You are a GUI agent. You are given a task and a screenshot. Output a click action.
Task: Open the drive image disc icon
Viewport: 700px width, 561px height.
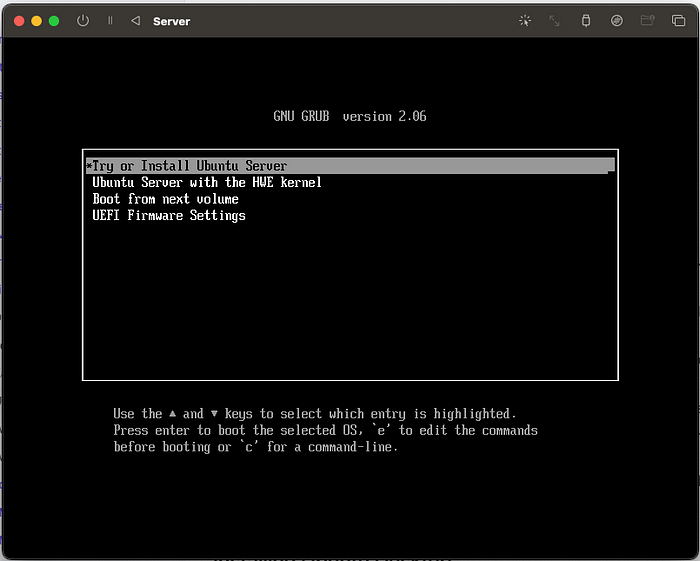pos(617,21)
